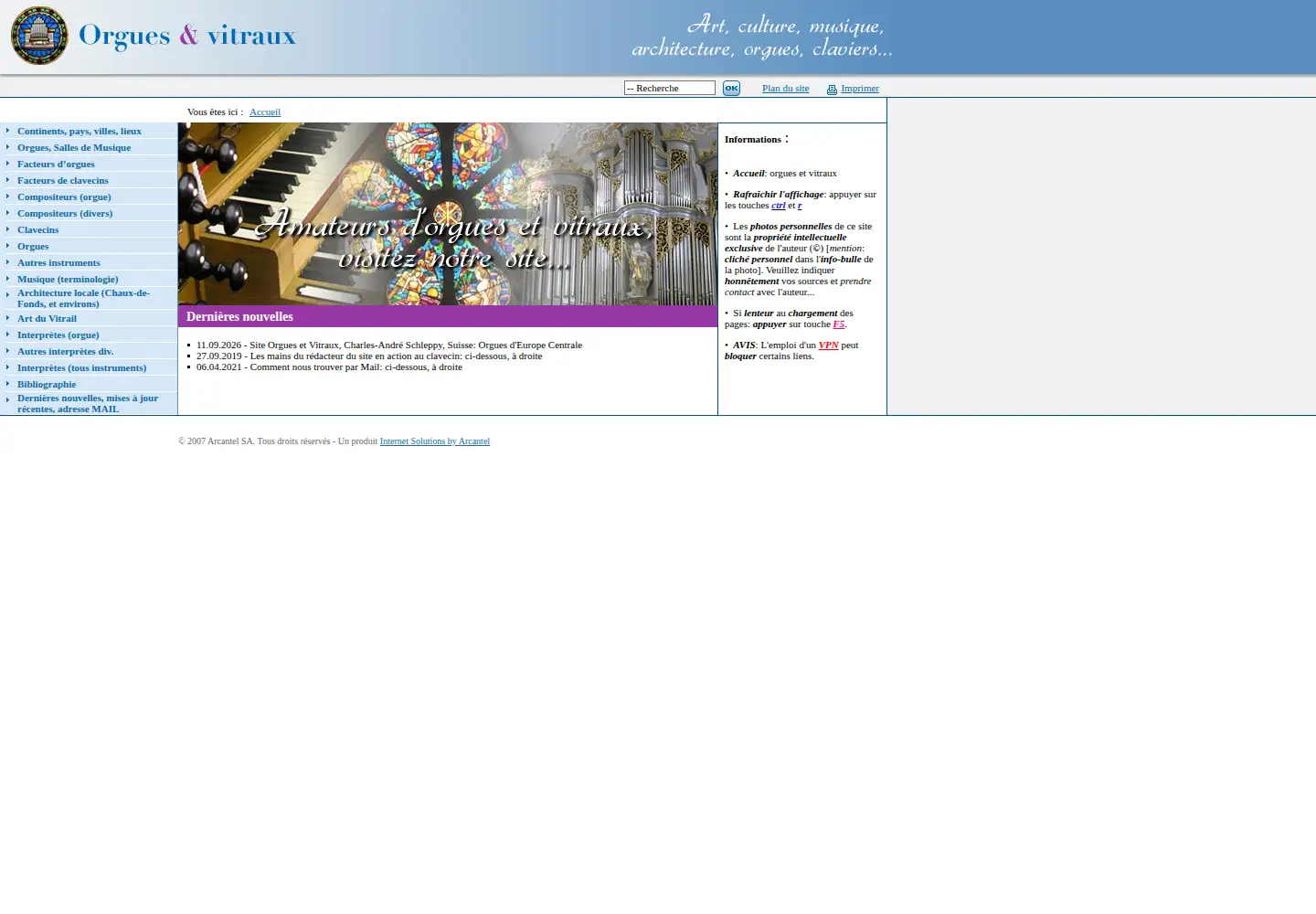
Task: Click the arrow beside Orgues, Salles de Musique
Action: (x=7, y=147)
